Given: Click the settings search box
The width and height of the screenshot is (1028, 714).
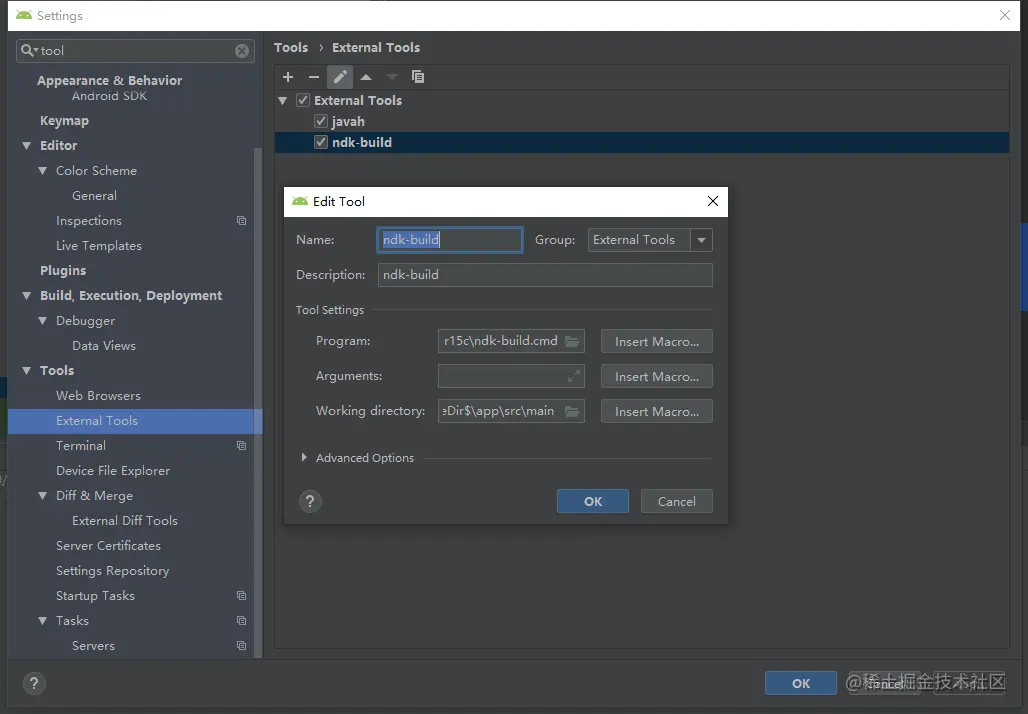Looking at the screenshot, I should [x=135, y=50].
